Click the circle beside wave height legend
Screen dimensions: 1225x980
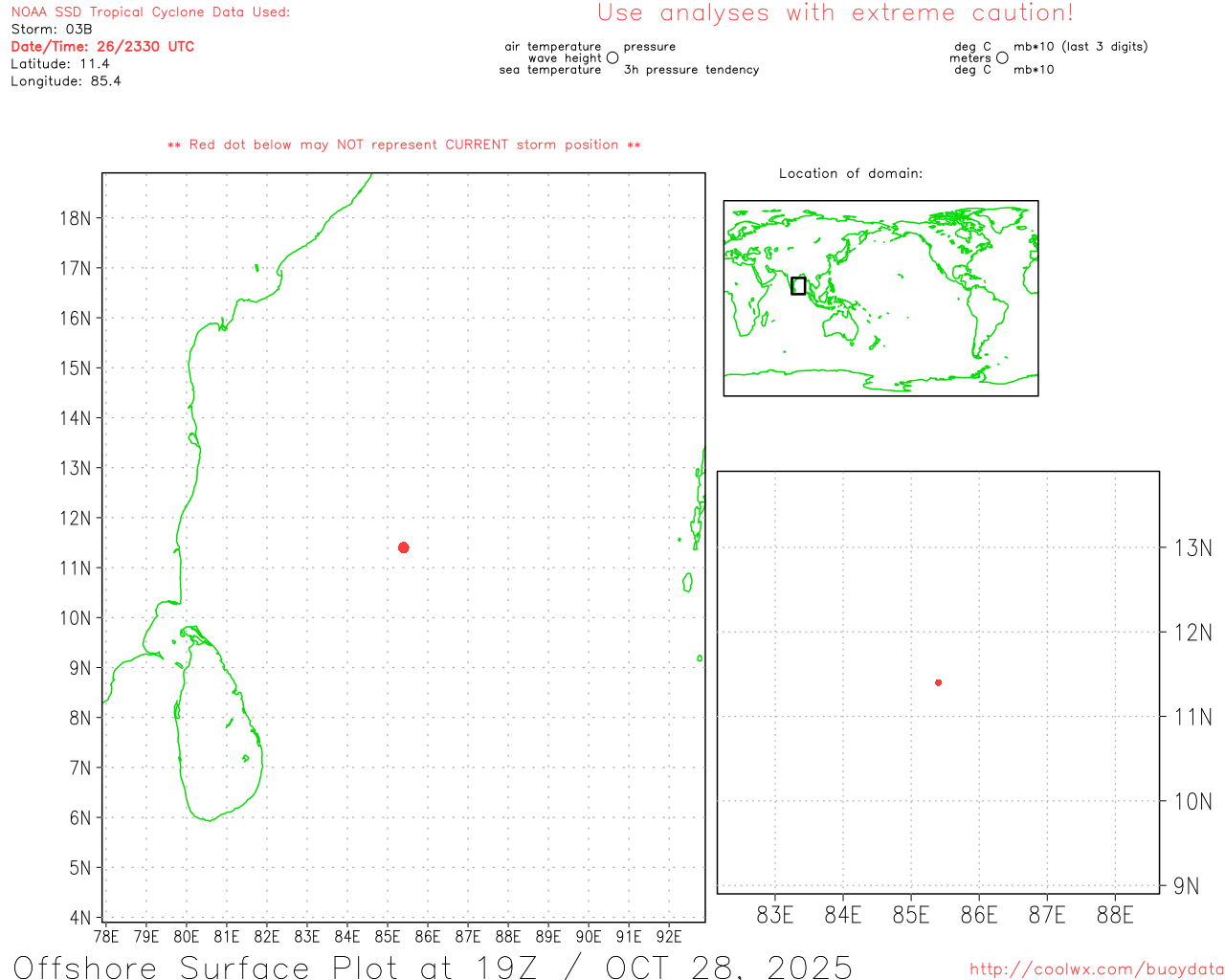point(612,58)
